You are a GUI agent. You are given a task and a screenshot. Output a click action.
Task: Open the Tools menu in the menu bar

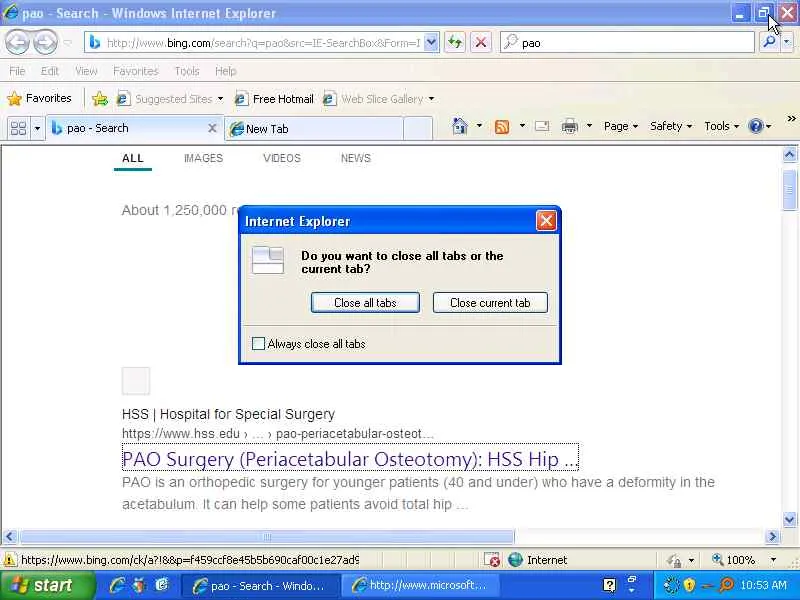pos(187,71)
